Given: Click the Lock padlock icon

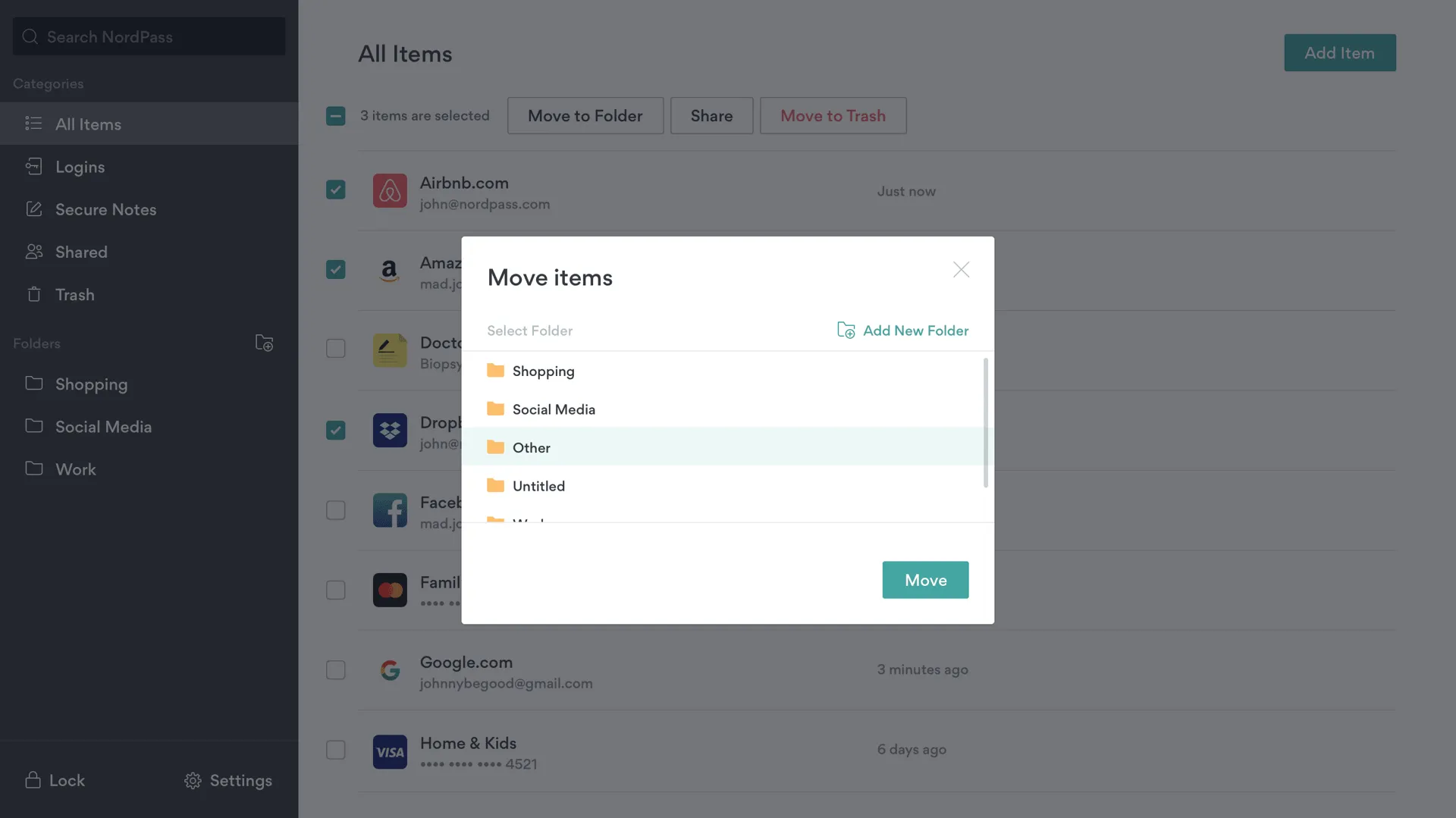Looking at the screenshot, I should click(33, 780).
